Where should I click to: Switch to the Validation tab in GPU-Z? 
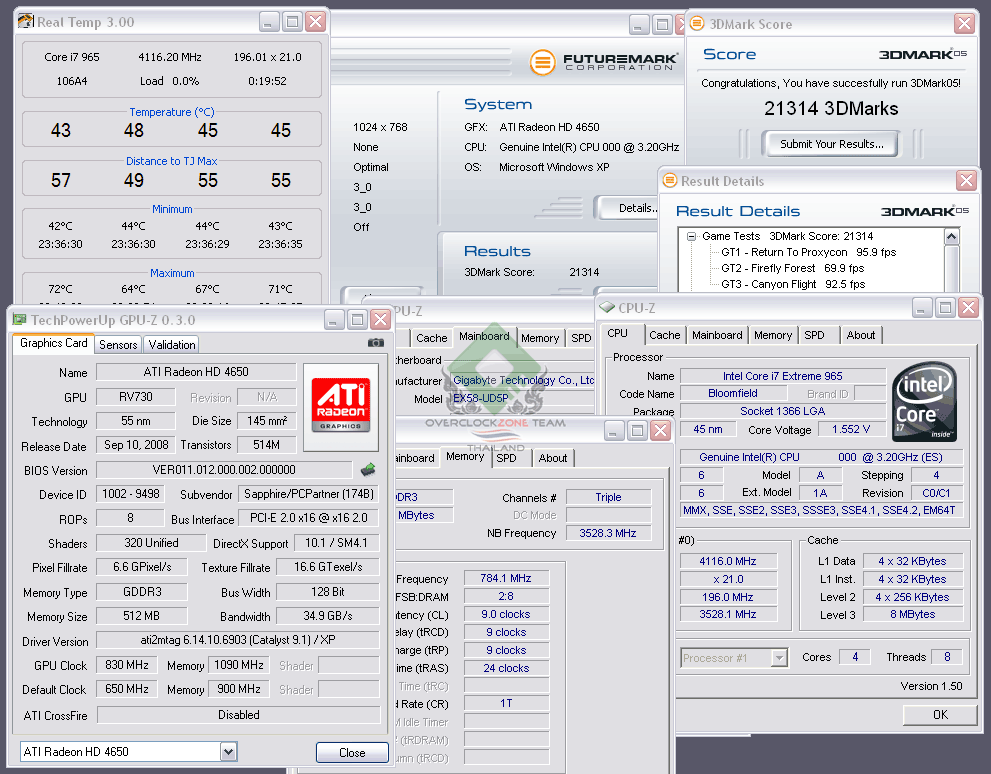171,344
